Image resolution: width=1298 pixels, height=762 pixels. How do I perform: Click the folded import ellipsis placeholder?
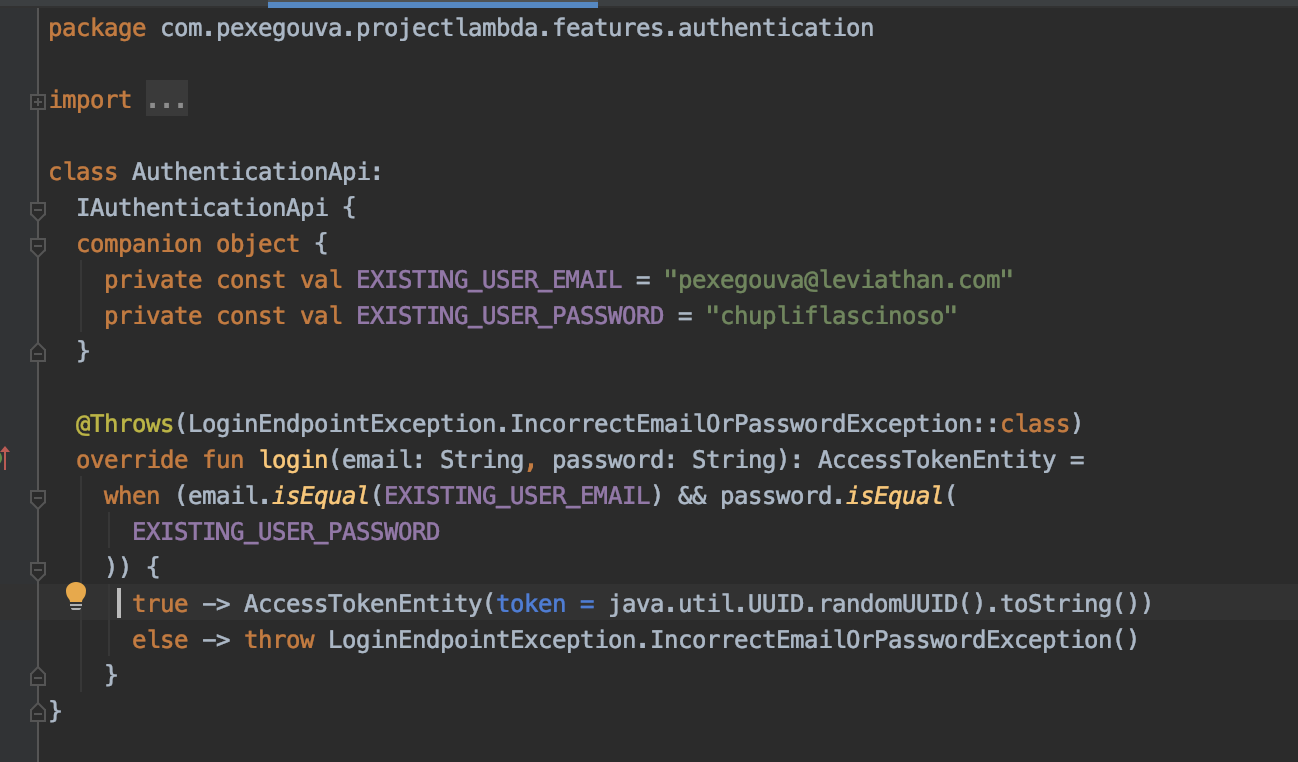tap(166, 100)
